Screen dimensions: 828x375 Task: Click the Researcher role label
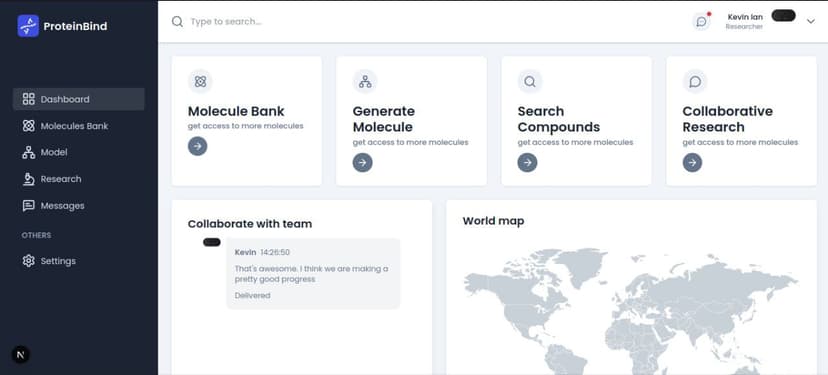744,27
